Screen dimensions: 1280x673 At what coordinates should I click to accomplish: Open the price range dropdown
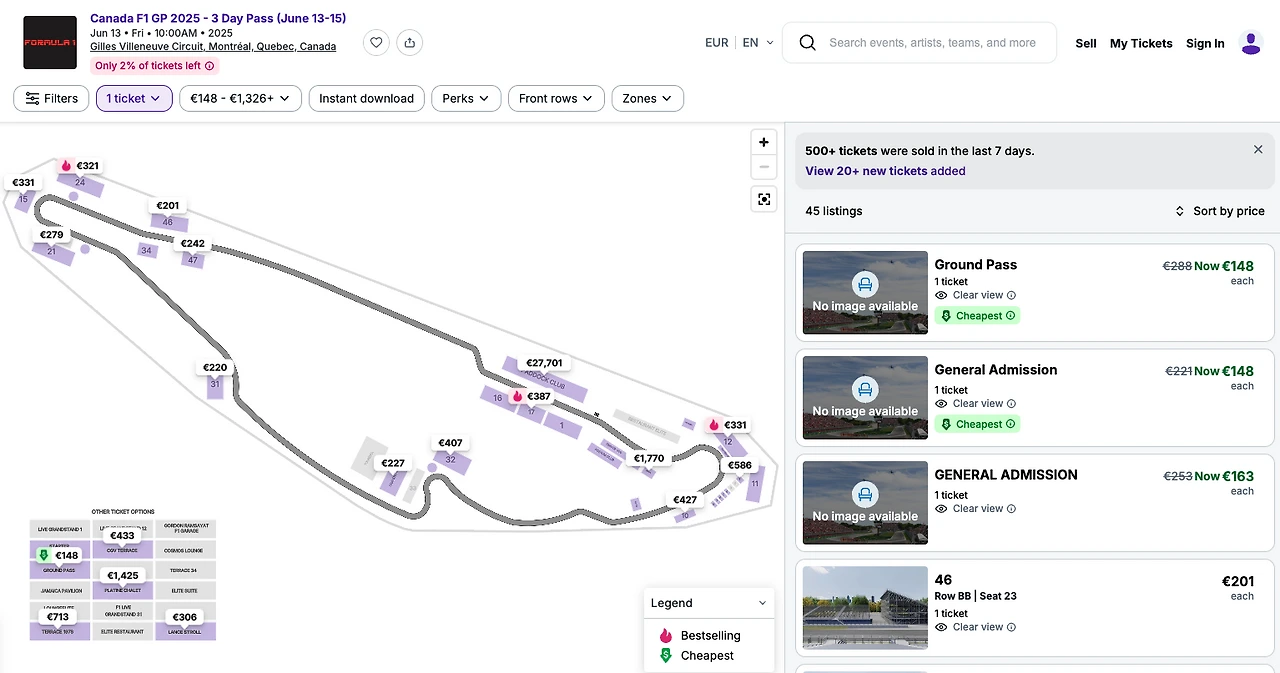click(240, 98)
